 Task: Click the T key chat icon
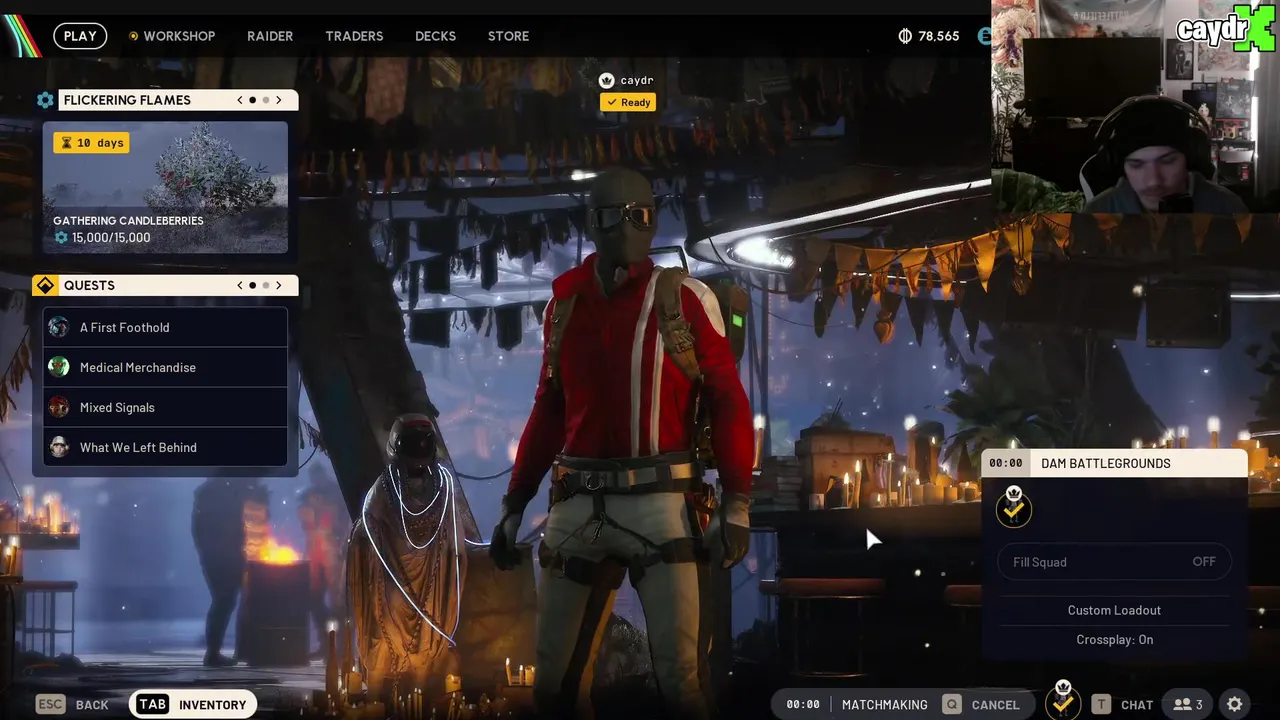[x=1101, y=704]
